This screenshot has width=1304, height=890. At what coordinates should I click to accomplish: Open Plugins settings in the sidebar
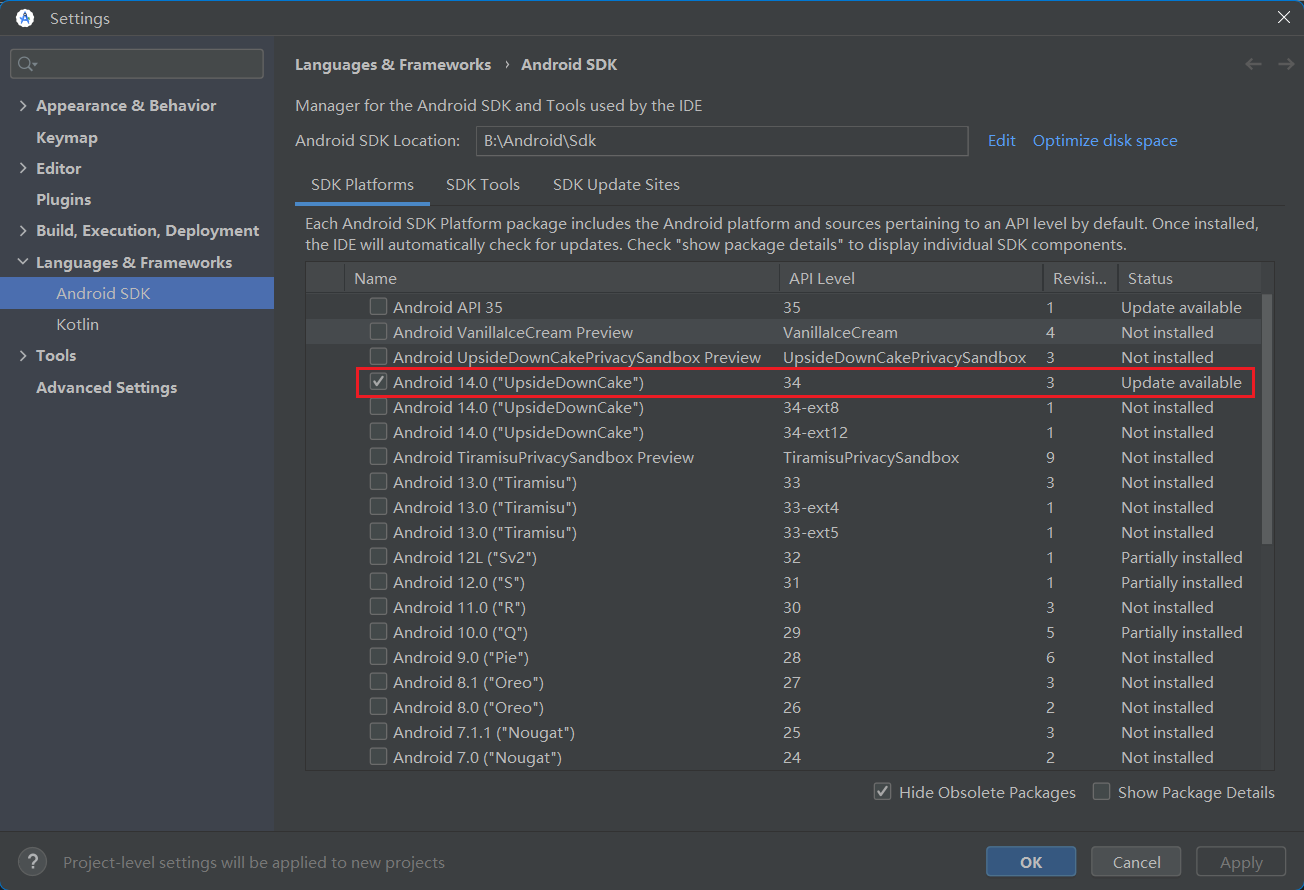(x=64, y=200)
